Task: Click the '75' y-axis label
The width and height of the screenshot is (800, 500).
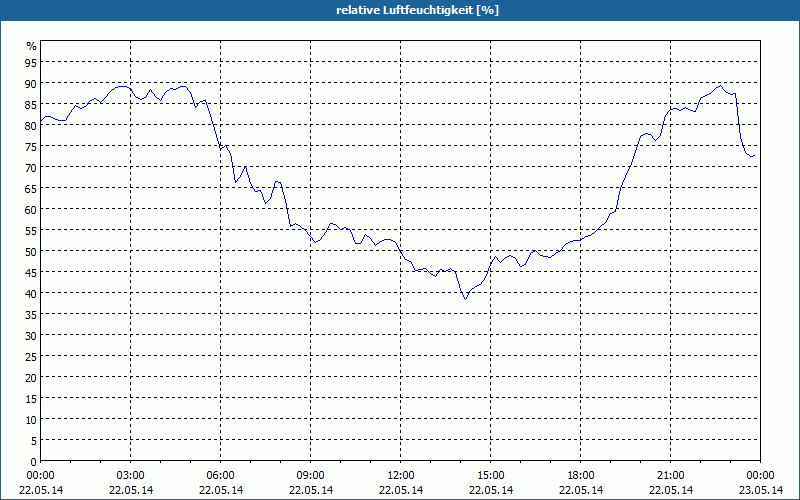Action: (31, 146)
